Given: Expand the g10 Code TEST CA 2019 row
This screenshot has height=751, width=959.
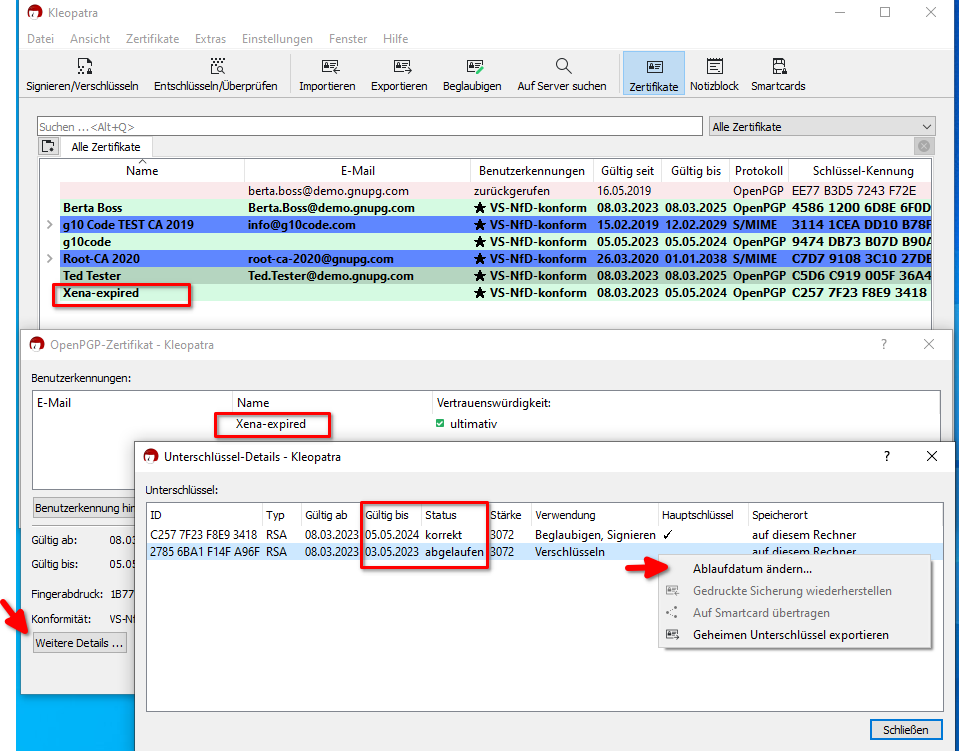Looking at the screenshot, I should click(49, 225).
